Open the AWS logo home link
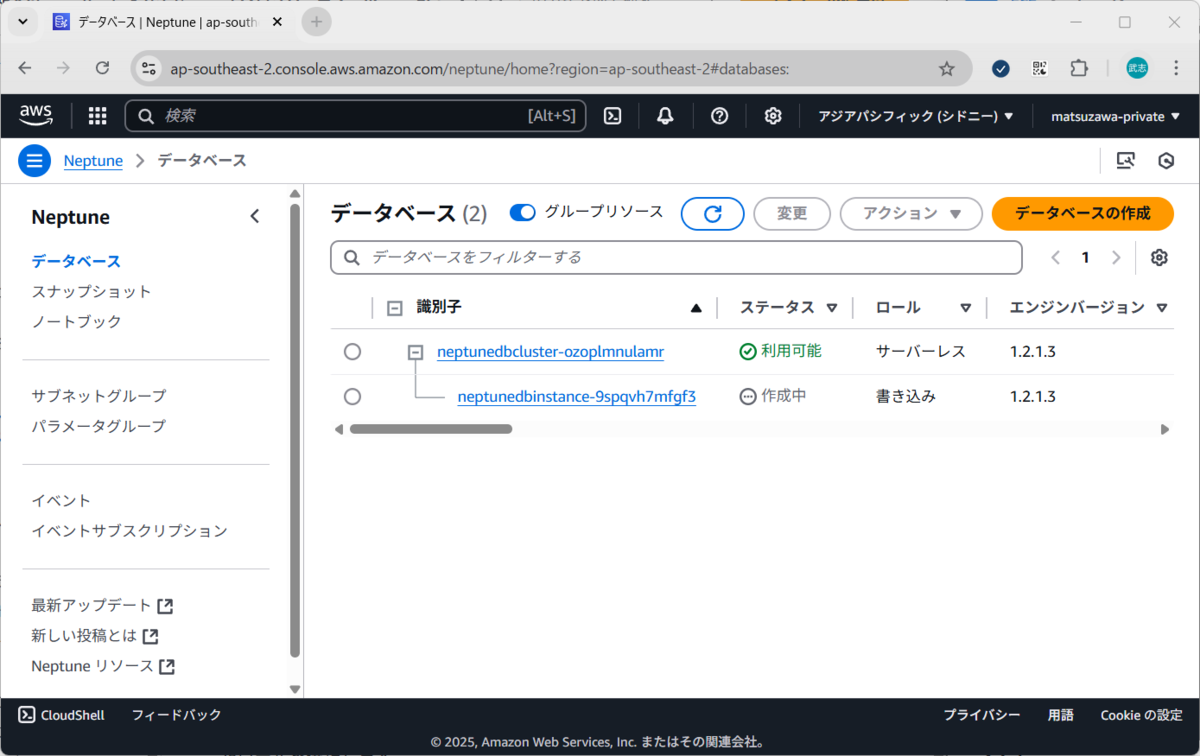1200x756 pixels. 36,116
